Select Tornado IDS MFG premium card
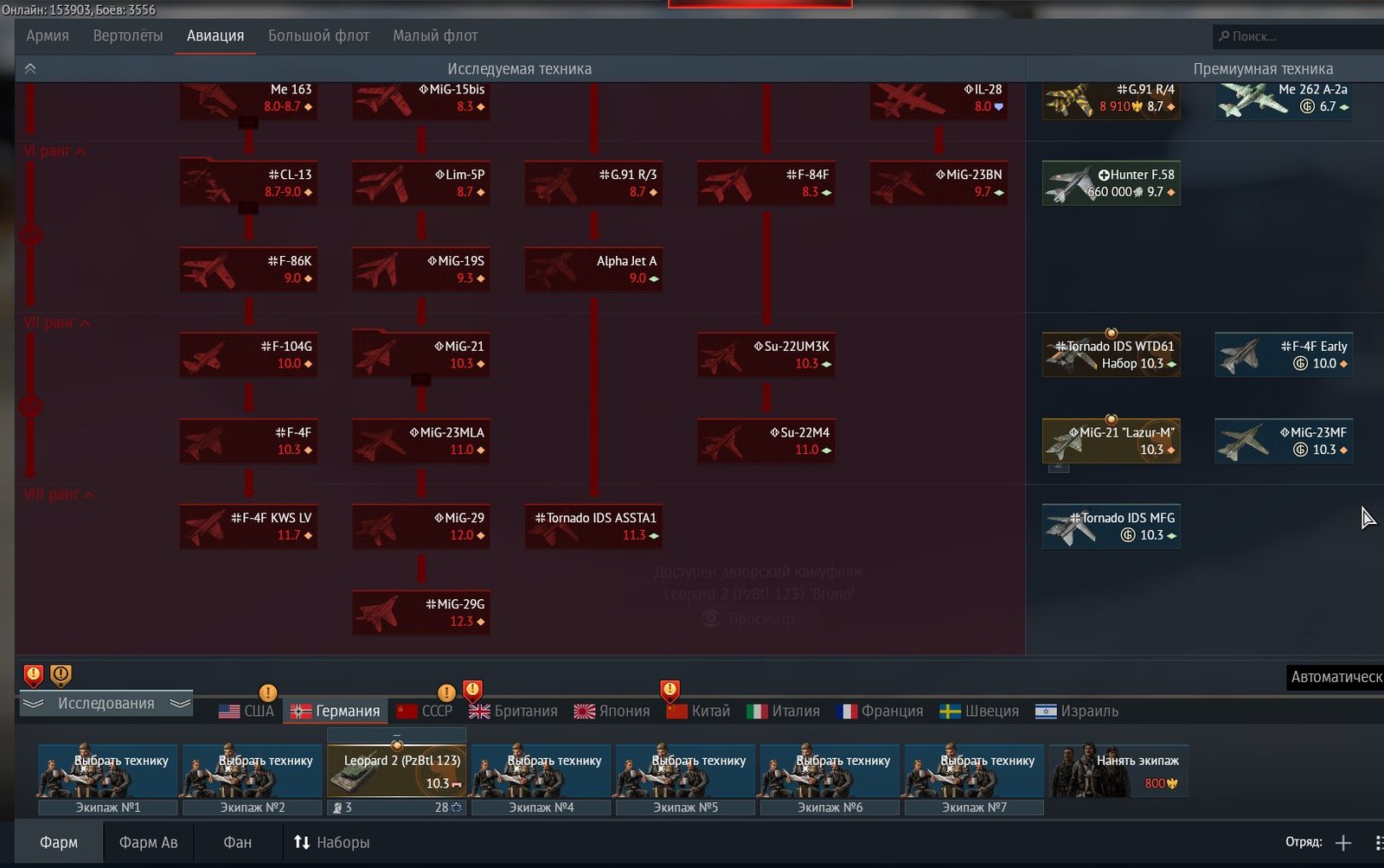This screenshot has height=868, width=1384. [x=1111, y=527]
